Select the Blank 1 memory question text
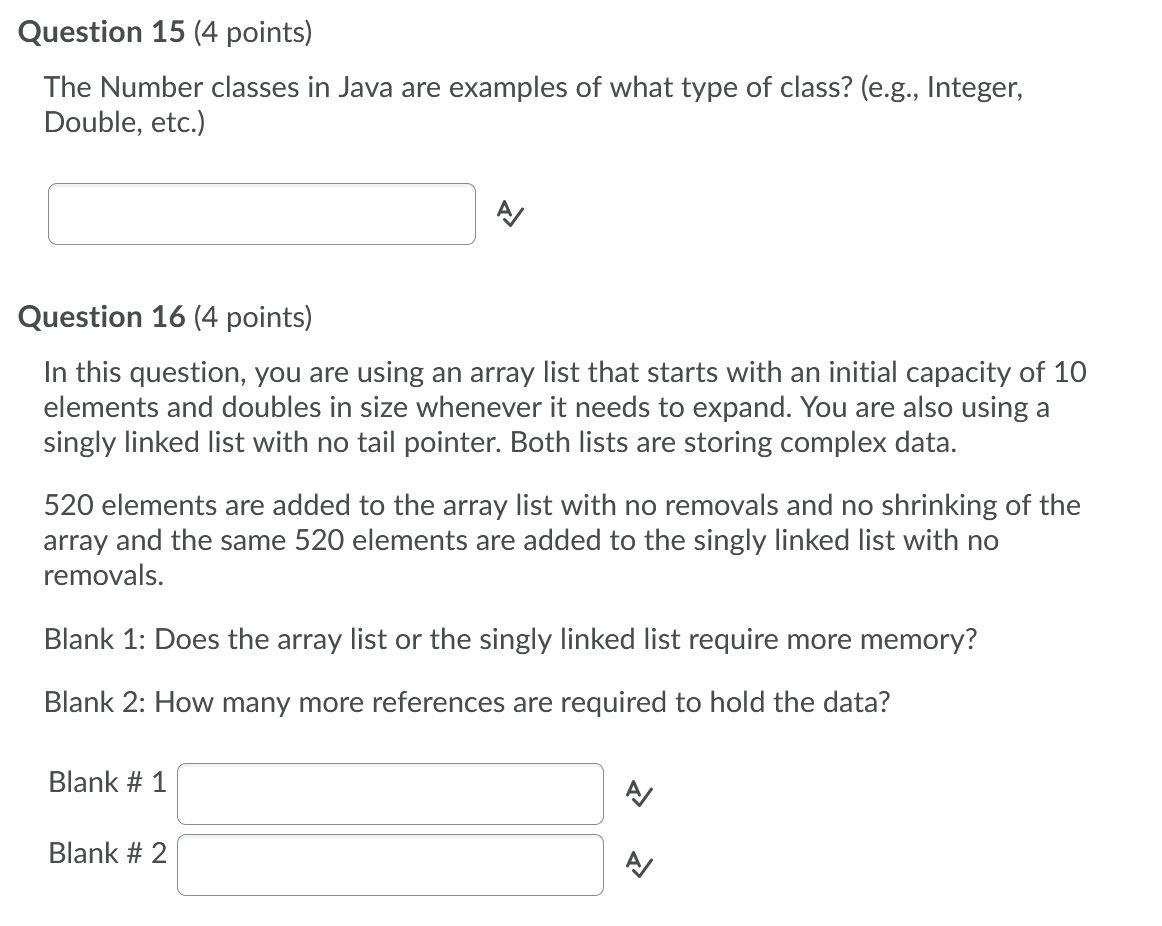This screenshot has width=1162, height=926. tap(512, 638)
